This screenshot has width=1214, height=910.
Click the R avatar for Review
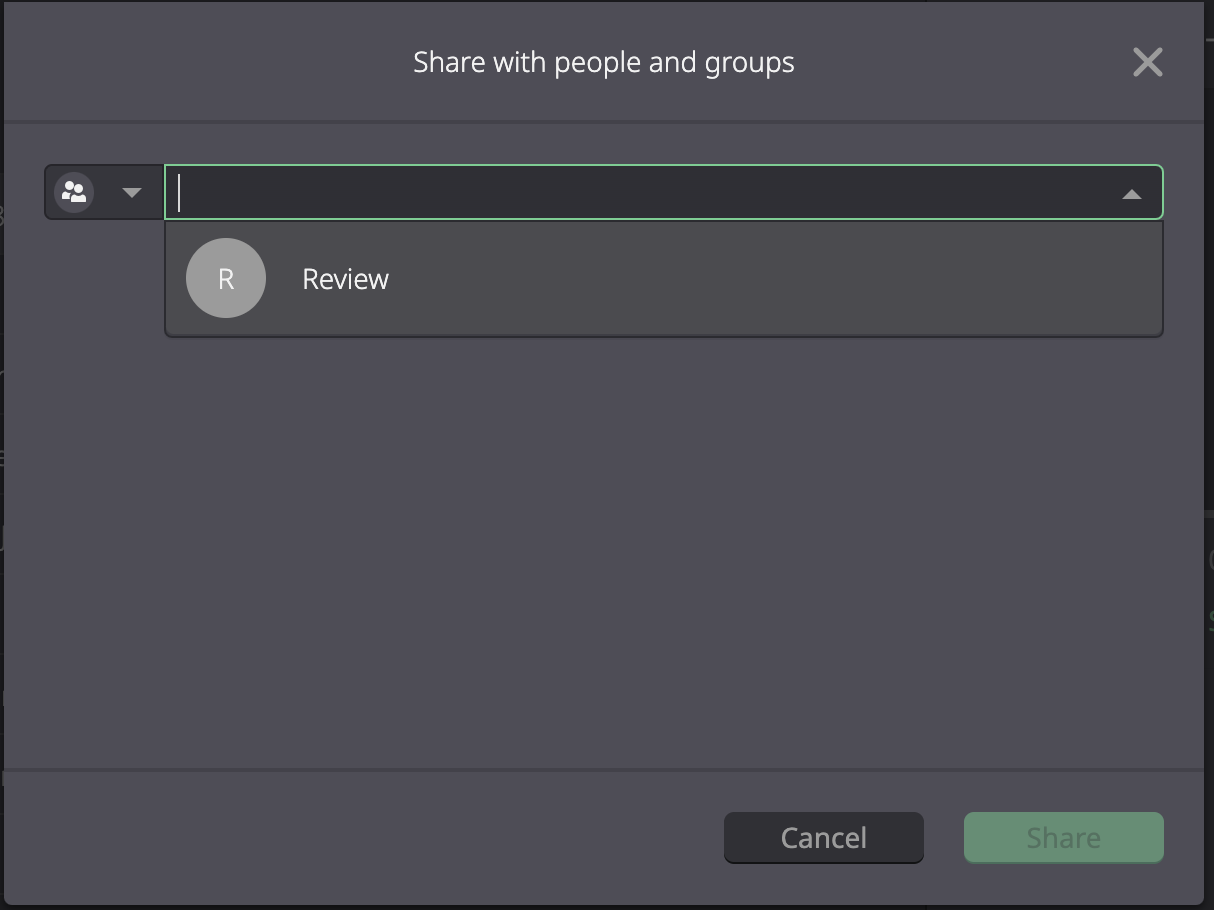point(226,278)
